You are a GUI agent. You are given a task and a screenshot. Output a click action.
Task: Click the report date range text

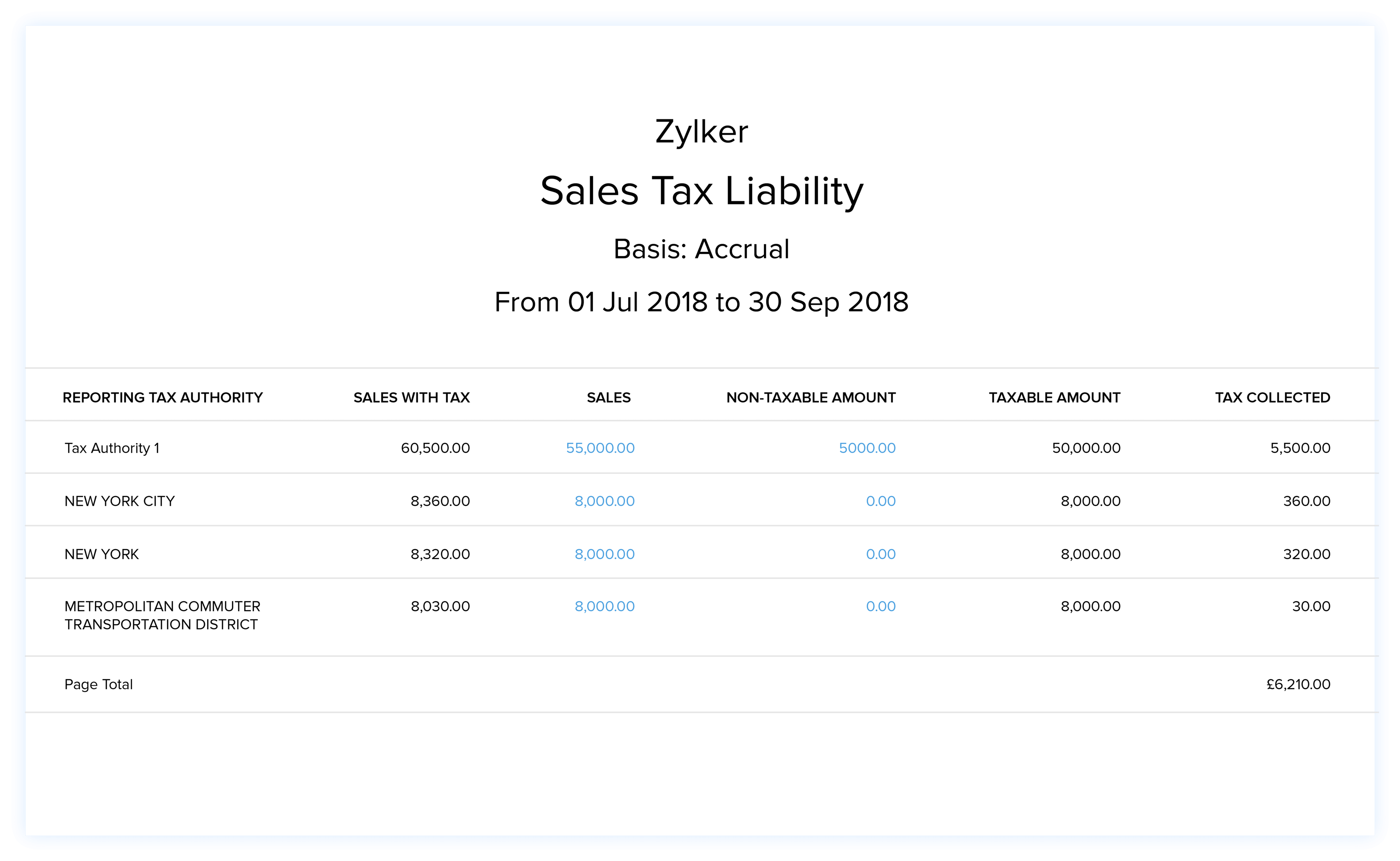coord(701,302)
